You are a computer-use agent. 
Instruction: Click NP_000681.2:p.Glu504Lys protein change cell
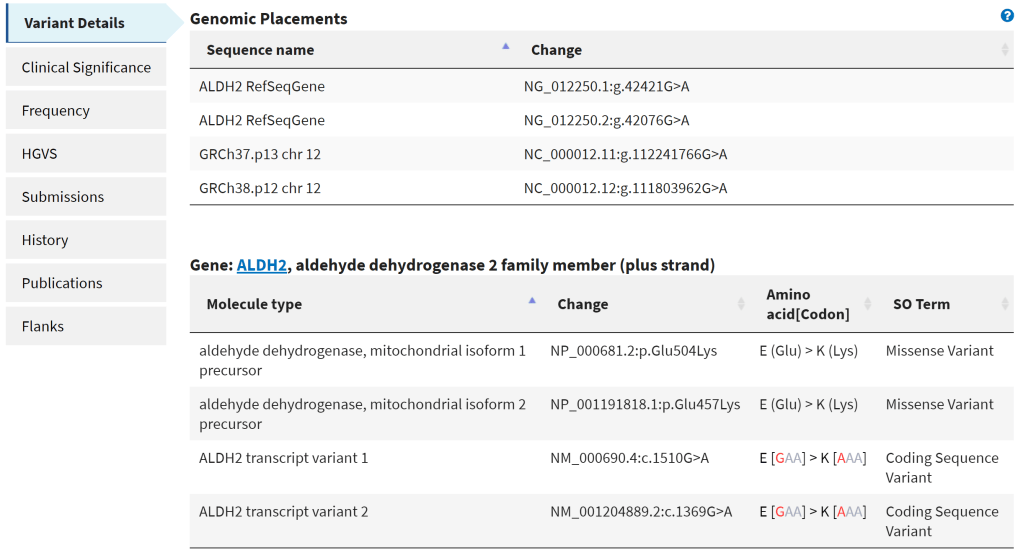[x=645, y=351]
